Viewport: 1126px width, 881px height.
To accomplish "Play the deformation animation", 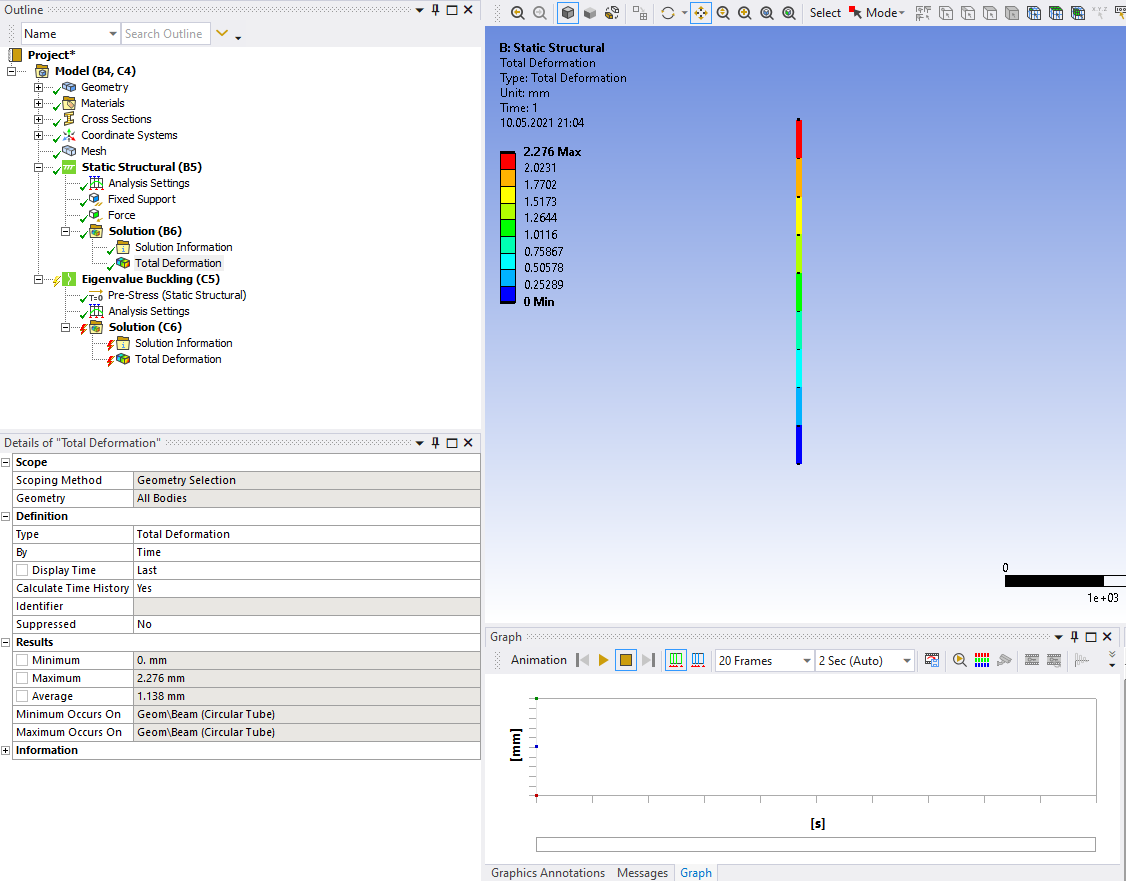I will pos(604,660).
